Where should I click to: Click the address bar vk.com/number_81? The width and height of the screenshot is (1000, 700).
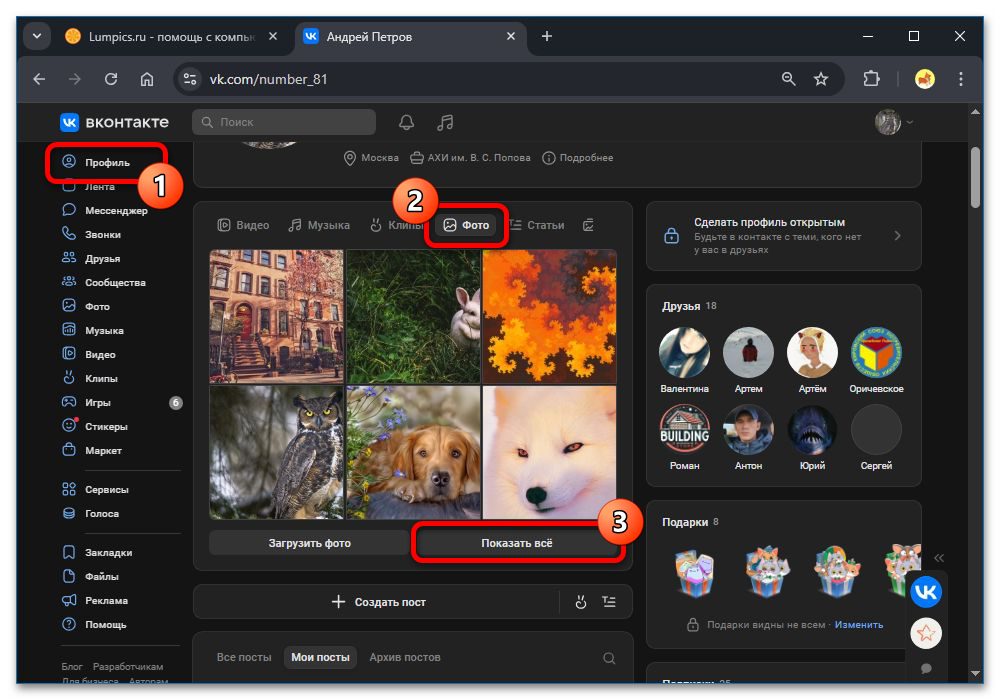(x=268, y=79)
